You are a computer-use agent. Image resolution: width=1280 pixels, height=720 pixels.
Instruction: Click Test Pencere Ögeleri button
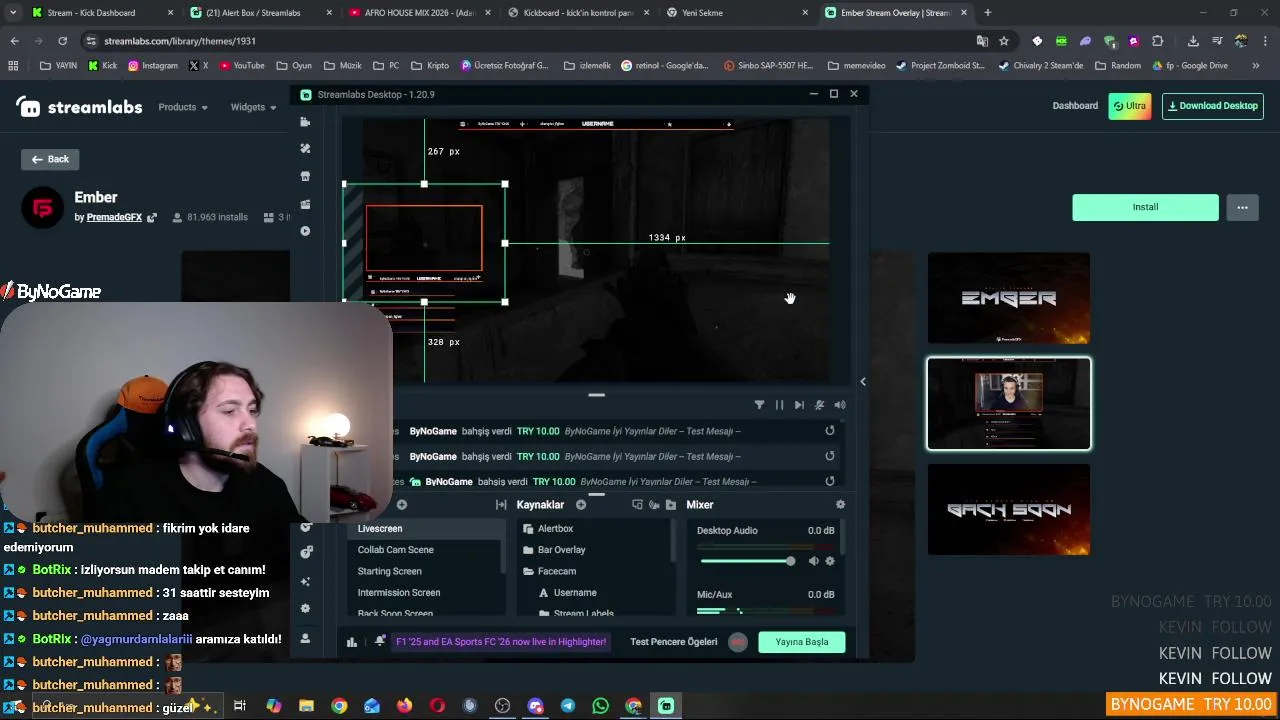point(673,642)
